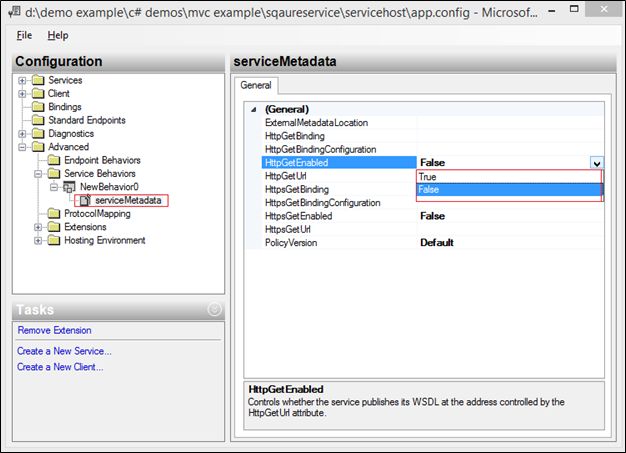Click the Advanced folder icon
The width and height of the screenshot is (626, 453).
pos(38,147)
